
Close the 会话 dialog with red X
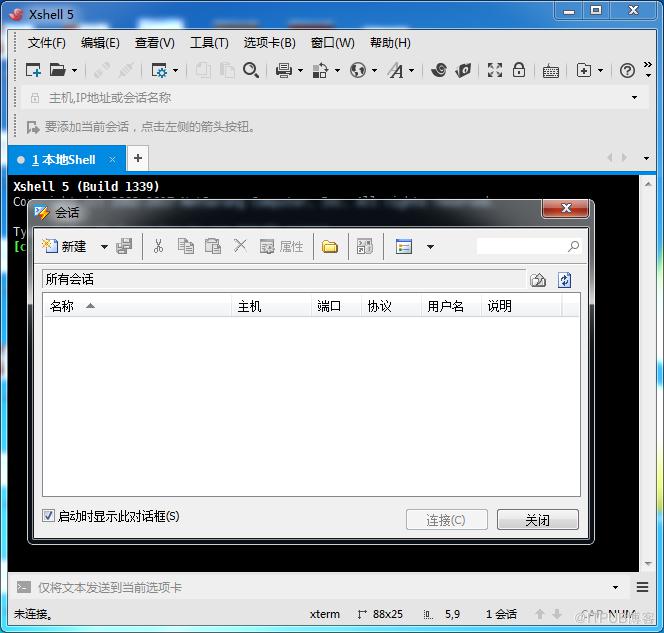point(565,208)
